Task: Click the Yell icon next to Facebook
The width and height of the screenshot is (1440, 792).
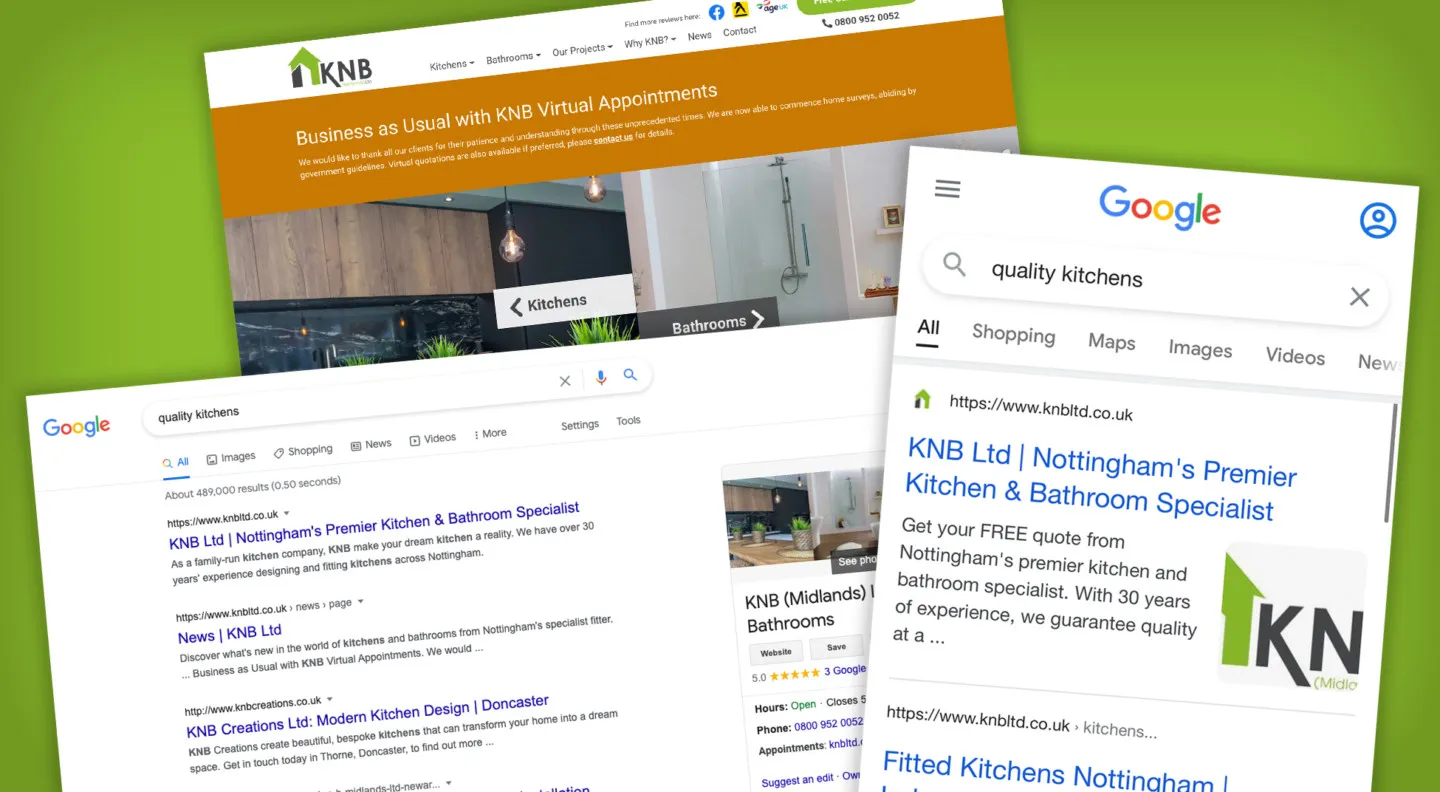Action: tap(740, 9)
